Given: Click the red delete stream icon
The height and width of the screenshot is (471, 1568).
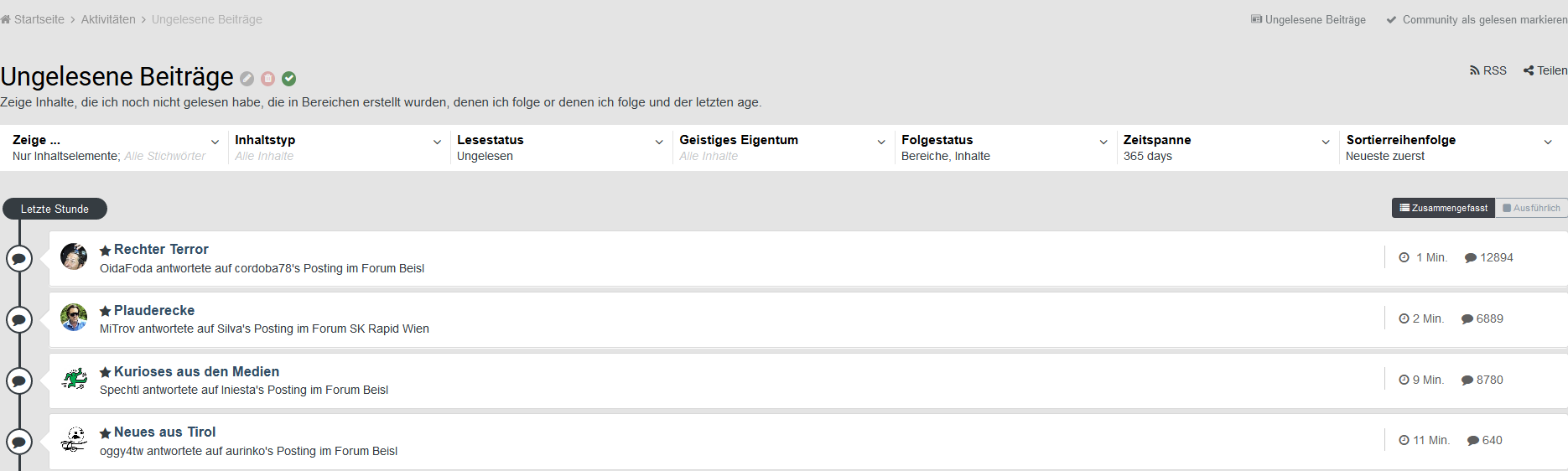Looking at the screenshot, I should point(267,79).
